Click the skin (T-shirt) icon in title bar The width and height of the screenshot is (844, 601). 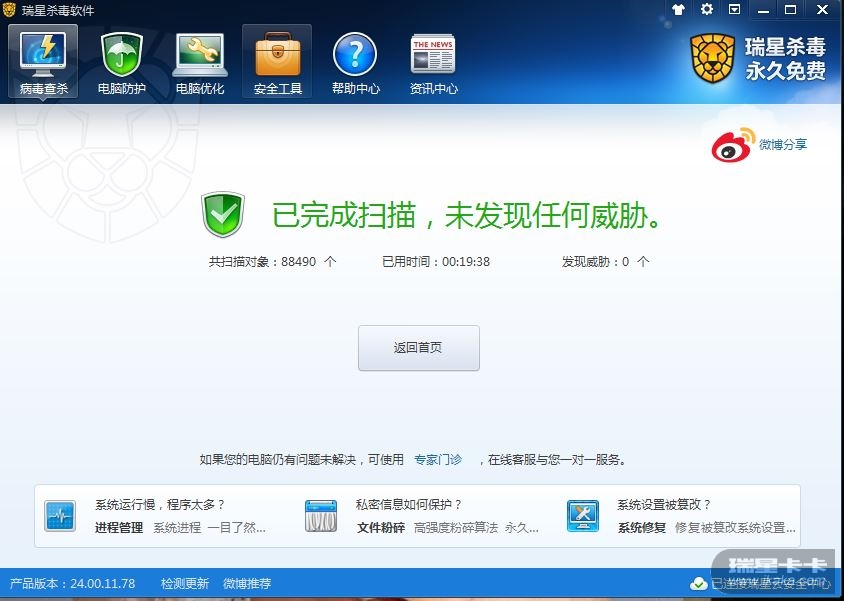point(679,9)
